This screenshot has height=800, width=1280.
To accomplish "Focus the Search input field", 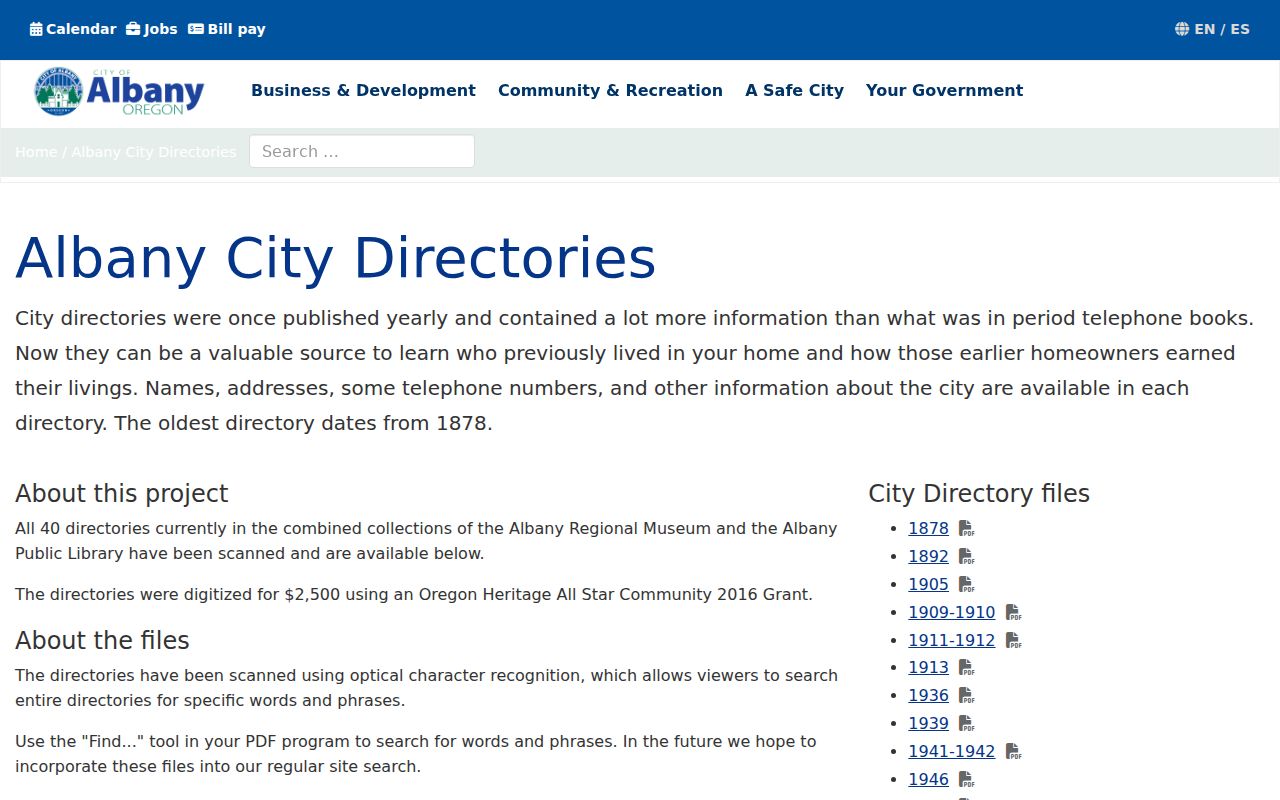I will (362, 151).
